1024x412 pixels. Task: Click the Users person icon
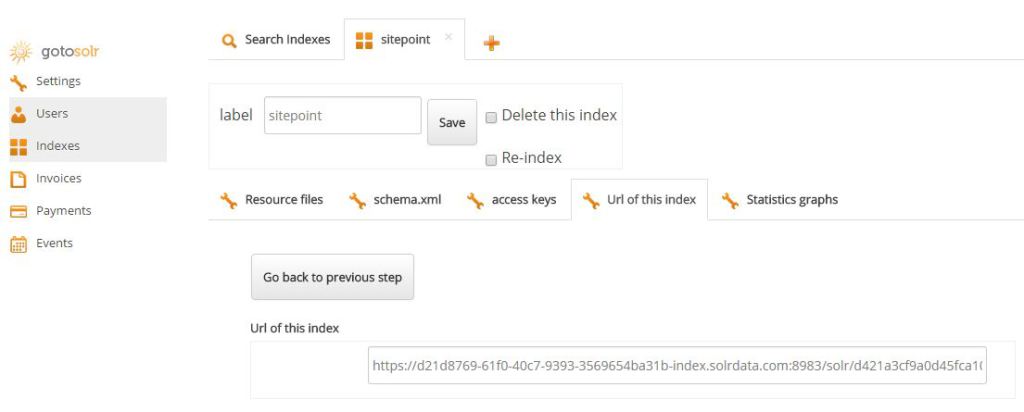(x=18, y=114)
